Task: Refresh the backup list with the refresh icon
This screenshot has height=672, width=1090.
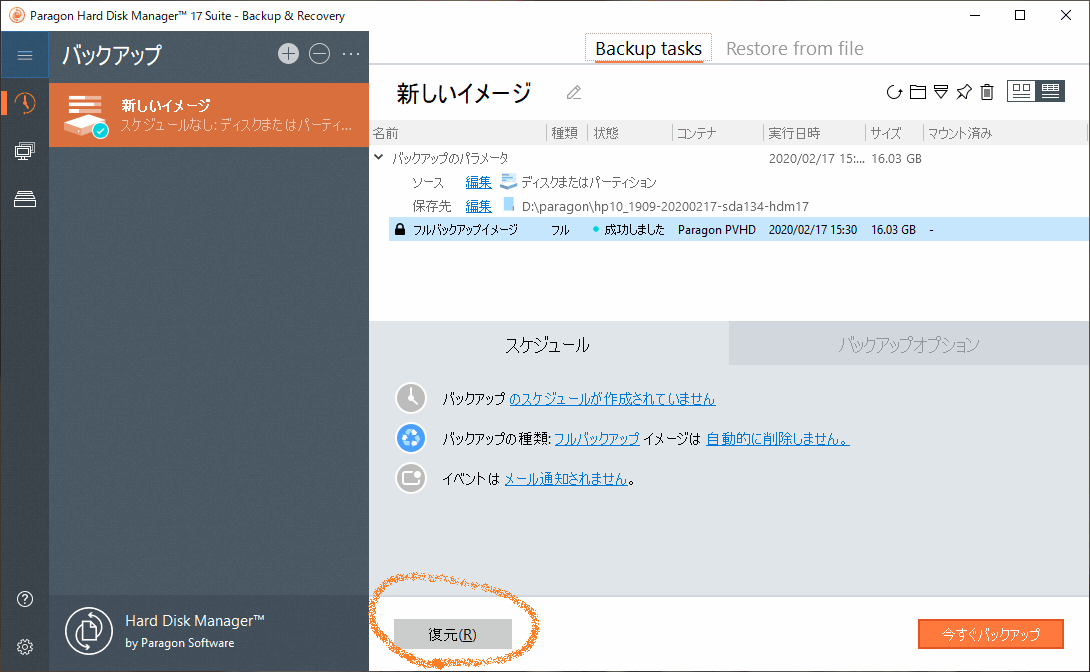Action: 894,91
